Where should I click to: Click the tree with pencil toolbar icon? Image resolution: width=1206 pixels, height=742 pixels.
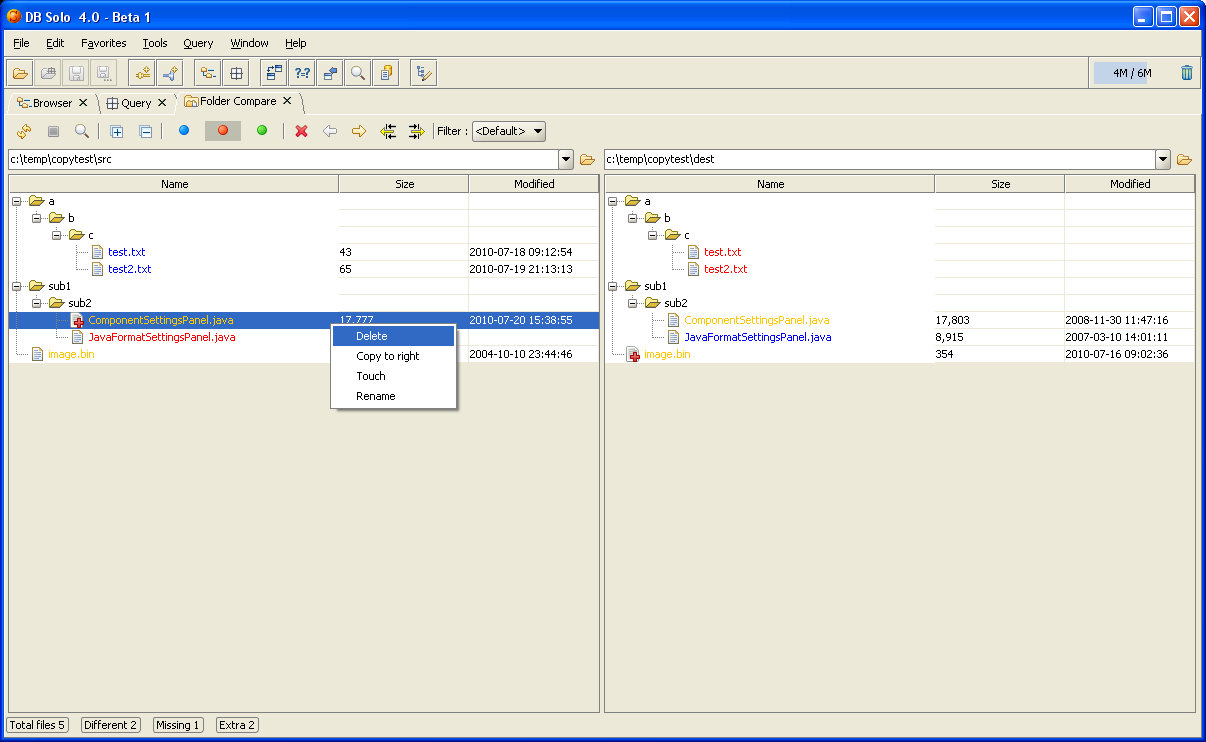pyautogui.click(x=423, y=72)
